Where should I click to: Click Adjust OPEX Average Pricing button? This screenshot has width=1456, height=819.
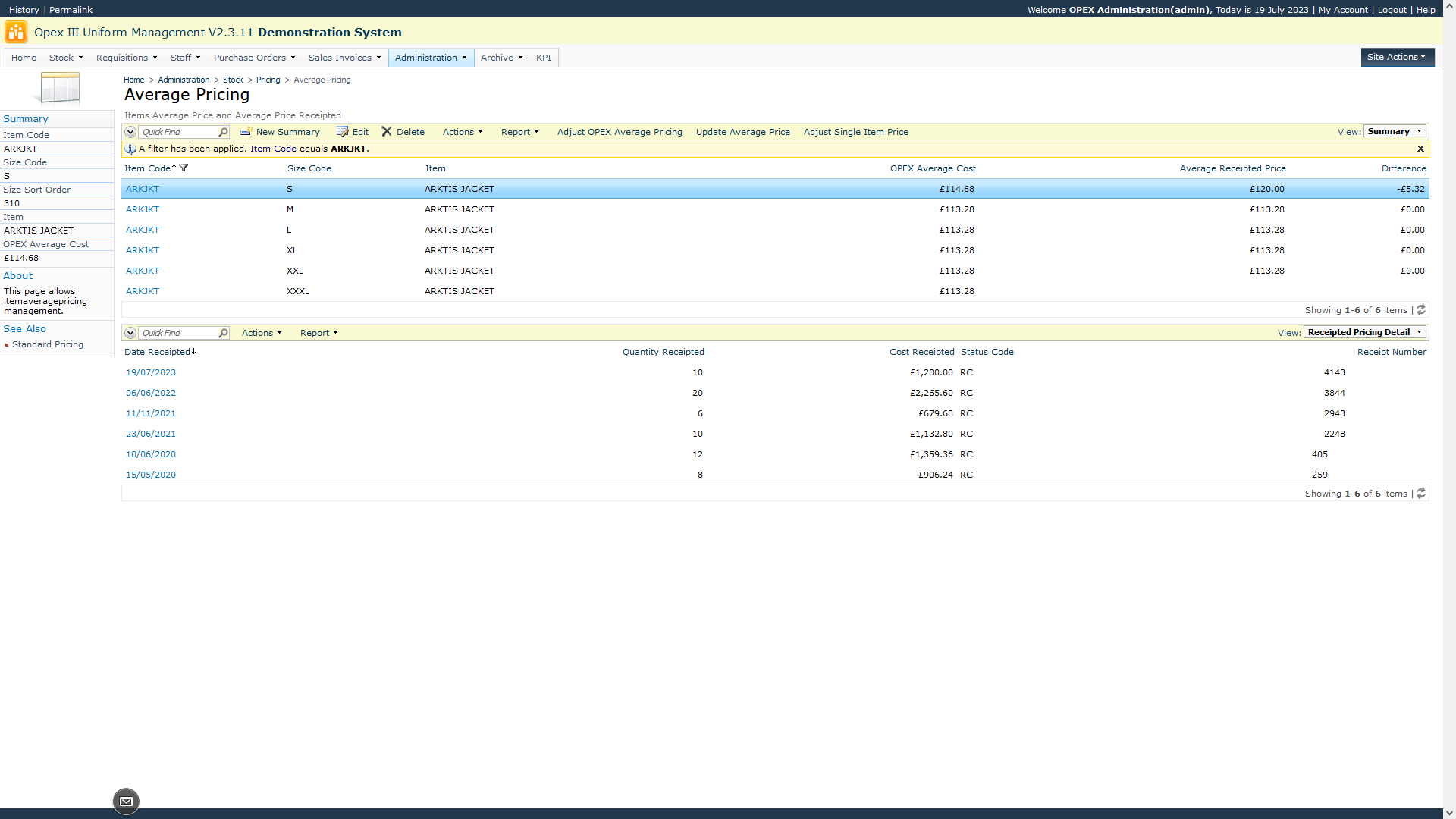pos(620,132)
